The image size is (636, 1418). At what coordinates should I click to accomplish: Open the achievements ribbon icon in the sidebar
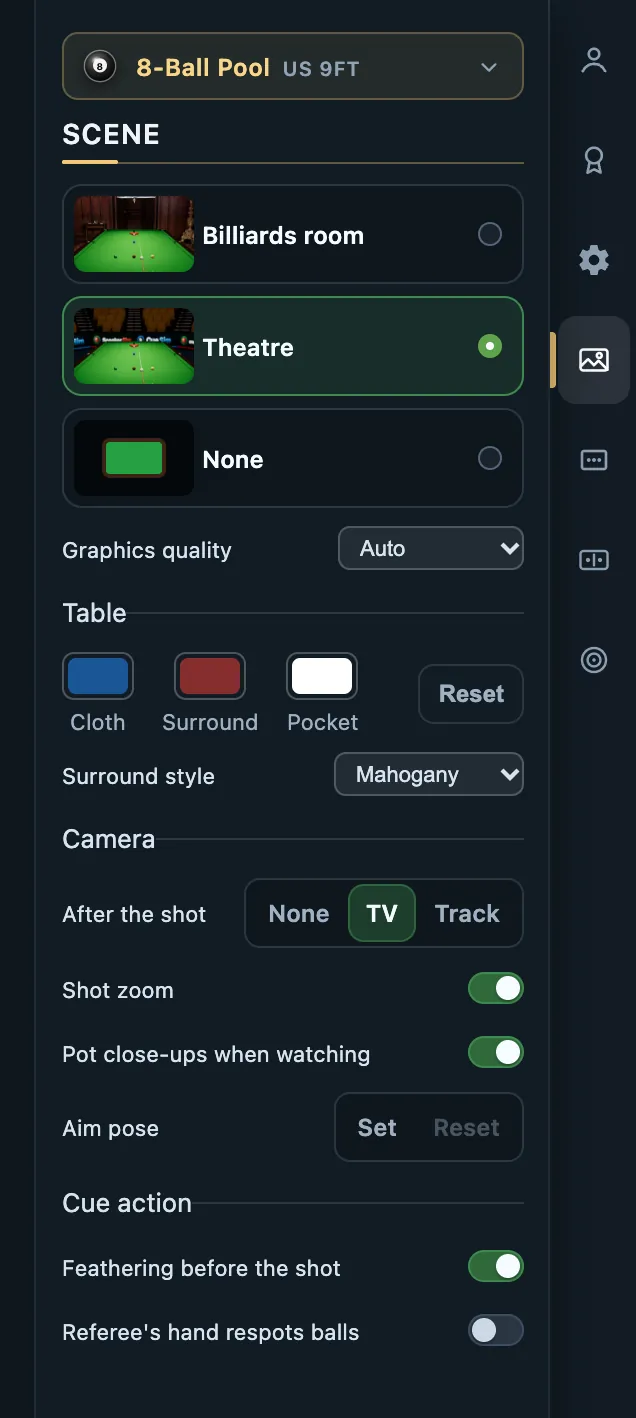pos(594,160)
